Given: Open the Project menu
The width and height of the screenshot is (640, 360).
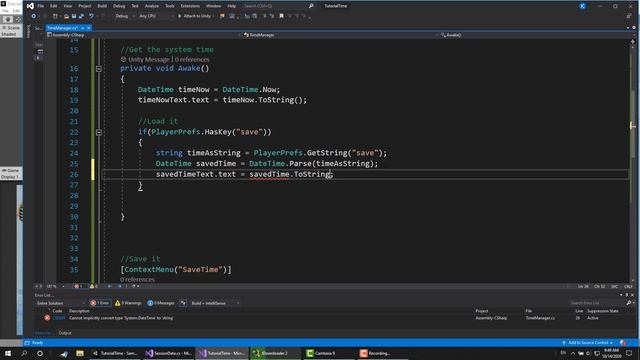Looking at the screenshot, I should coord(84,6).
